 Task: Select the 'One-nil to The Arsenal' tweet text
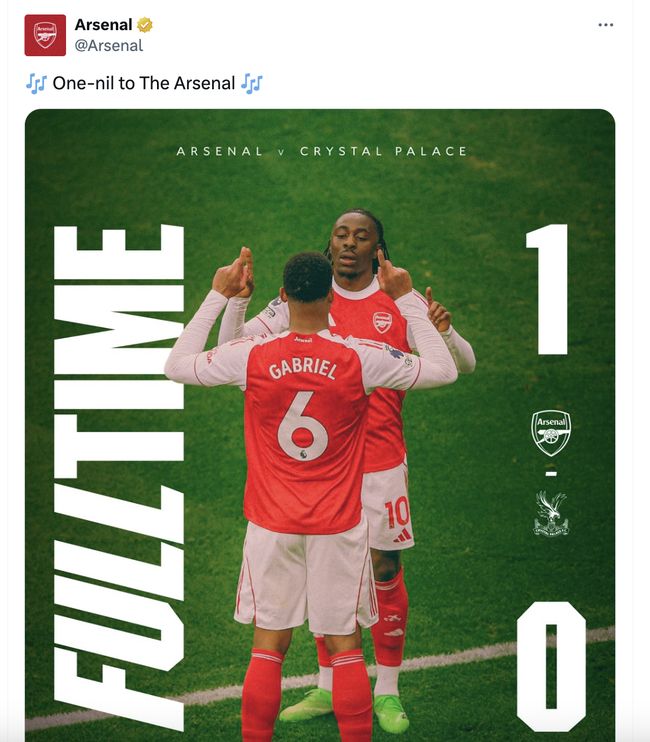coord(143,84)
